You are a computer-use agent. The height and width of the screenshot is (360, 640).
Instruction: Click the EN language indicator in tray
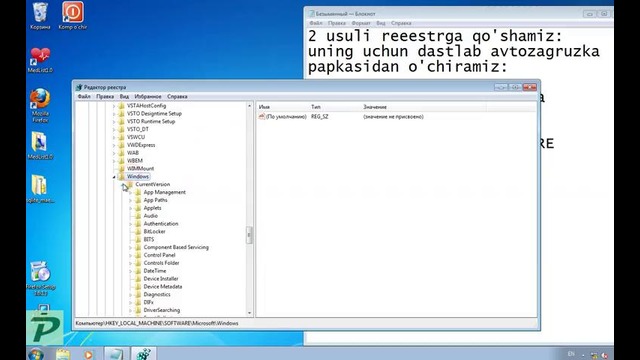(x=571, y=353)
